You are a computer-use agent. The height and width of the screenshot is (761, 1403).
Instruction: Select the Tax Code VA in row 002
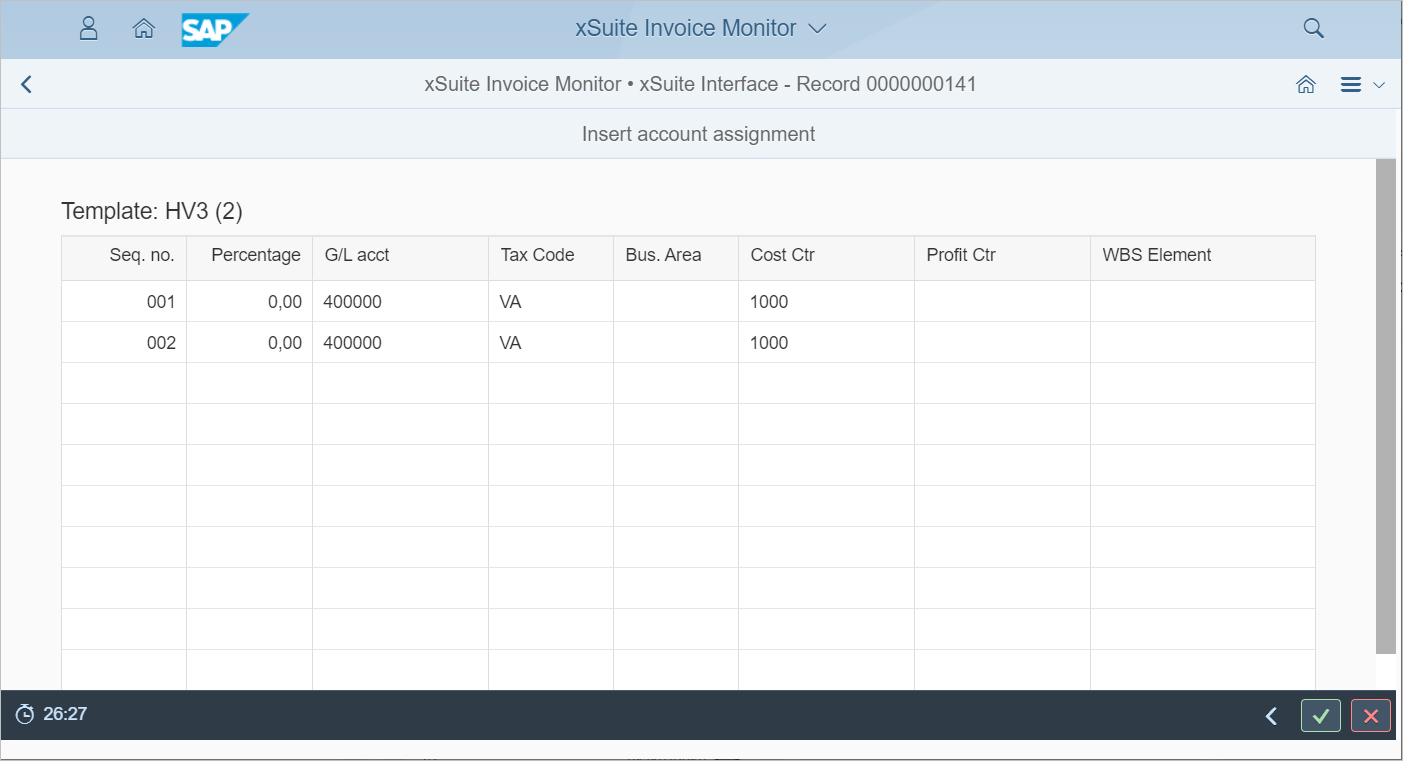click(511, 343)
